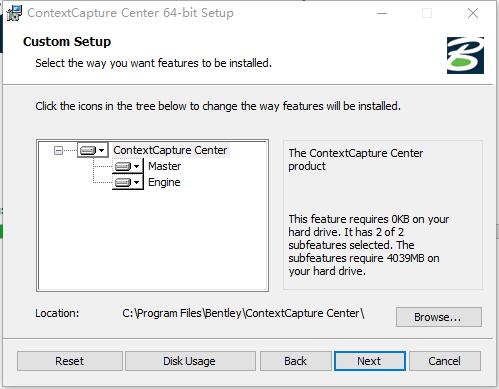
Task: Click the Browse... button
Action: (439, 317)
